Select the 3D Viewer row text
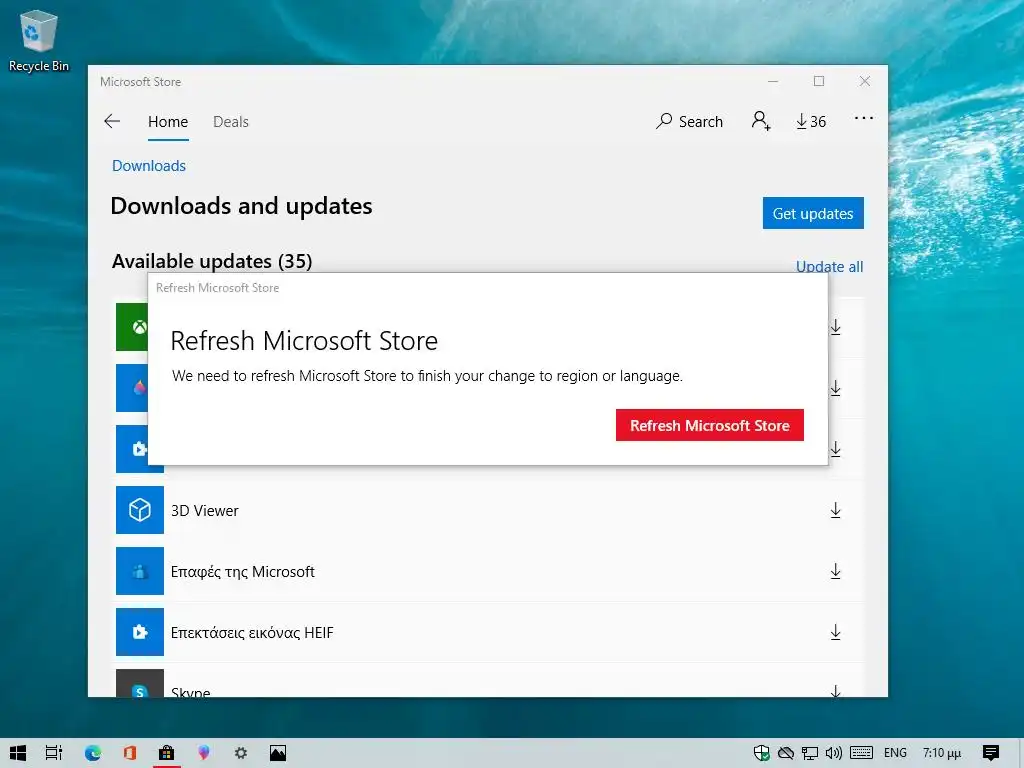 tap(204, 511)
